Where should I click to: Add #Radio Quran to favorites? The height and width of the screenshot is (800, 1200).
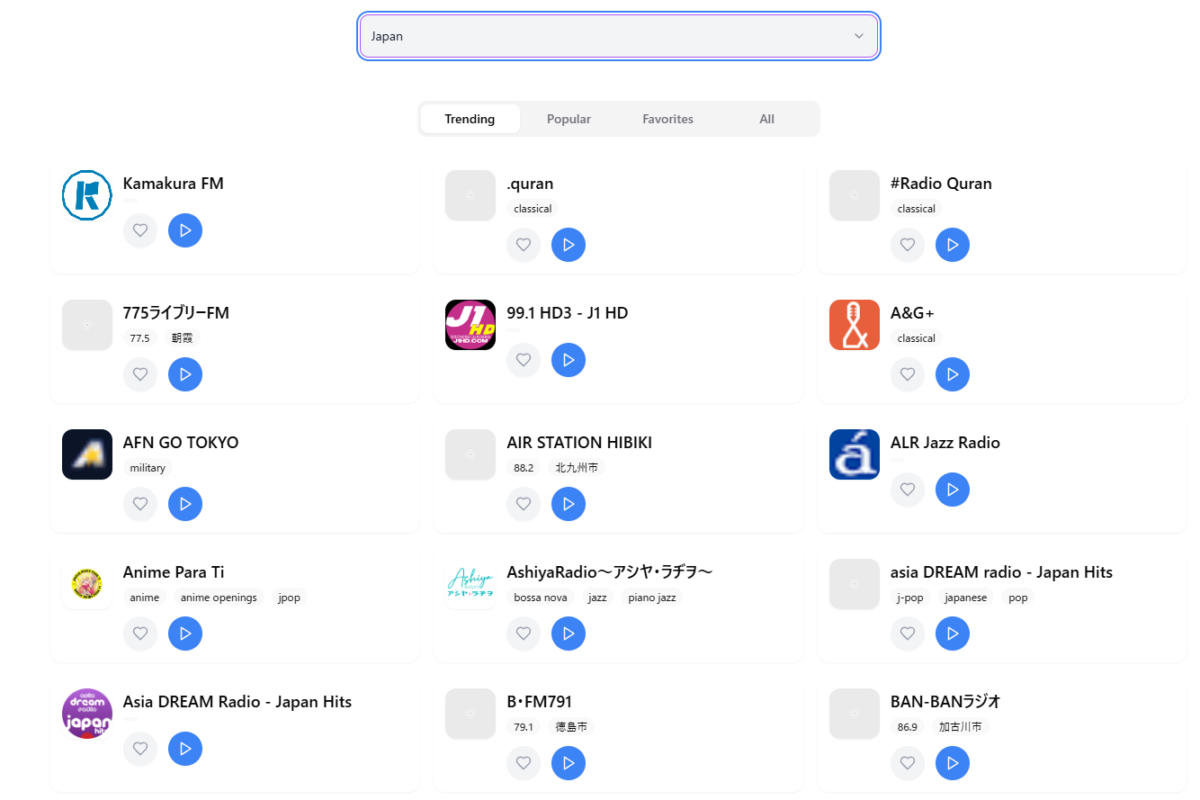[x=907, y=245]
